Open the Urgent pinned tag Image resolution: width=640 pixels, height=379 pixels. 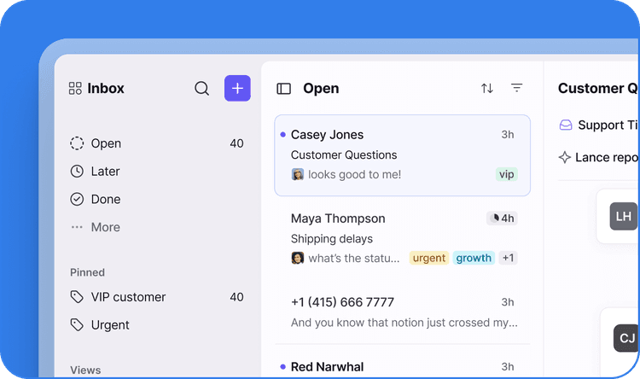coord(157,325)
